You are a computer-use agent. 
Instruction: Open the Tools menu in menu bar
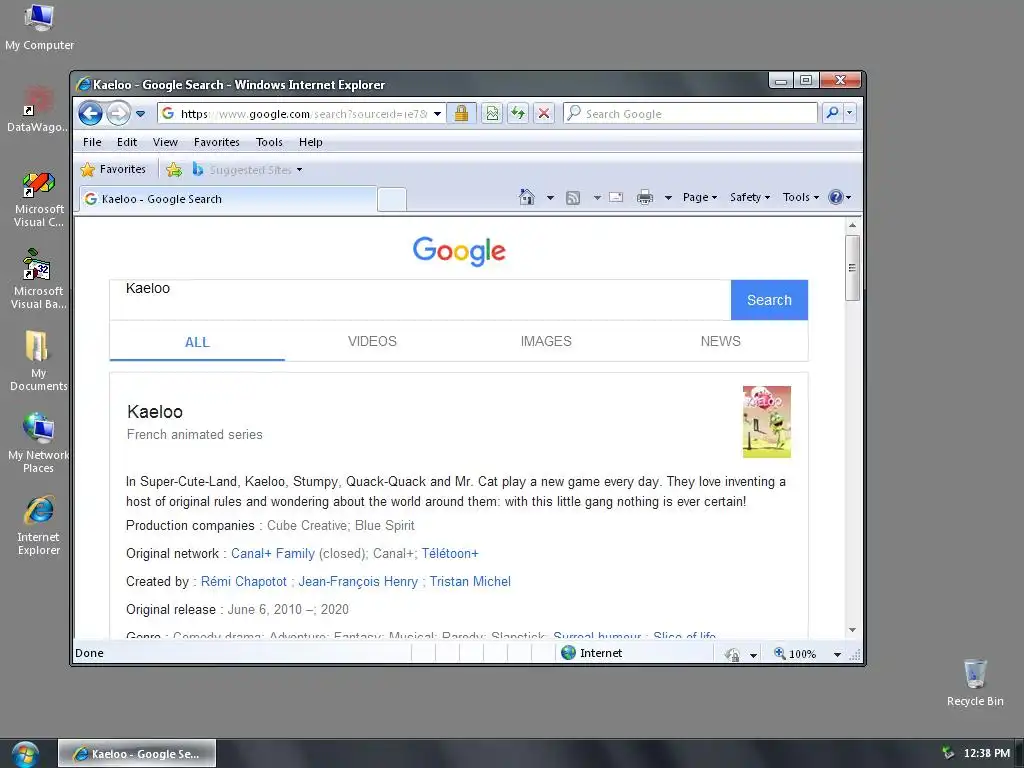(269, 142)
